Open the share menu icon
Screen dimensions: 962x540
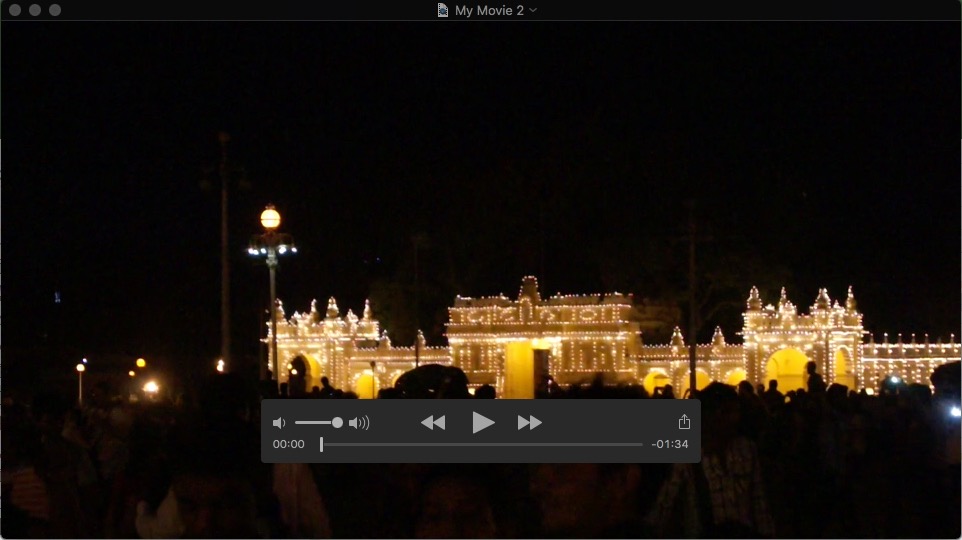tap(684, 422)
